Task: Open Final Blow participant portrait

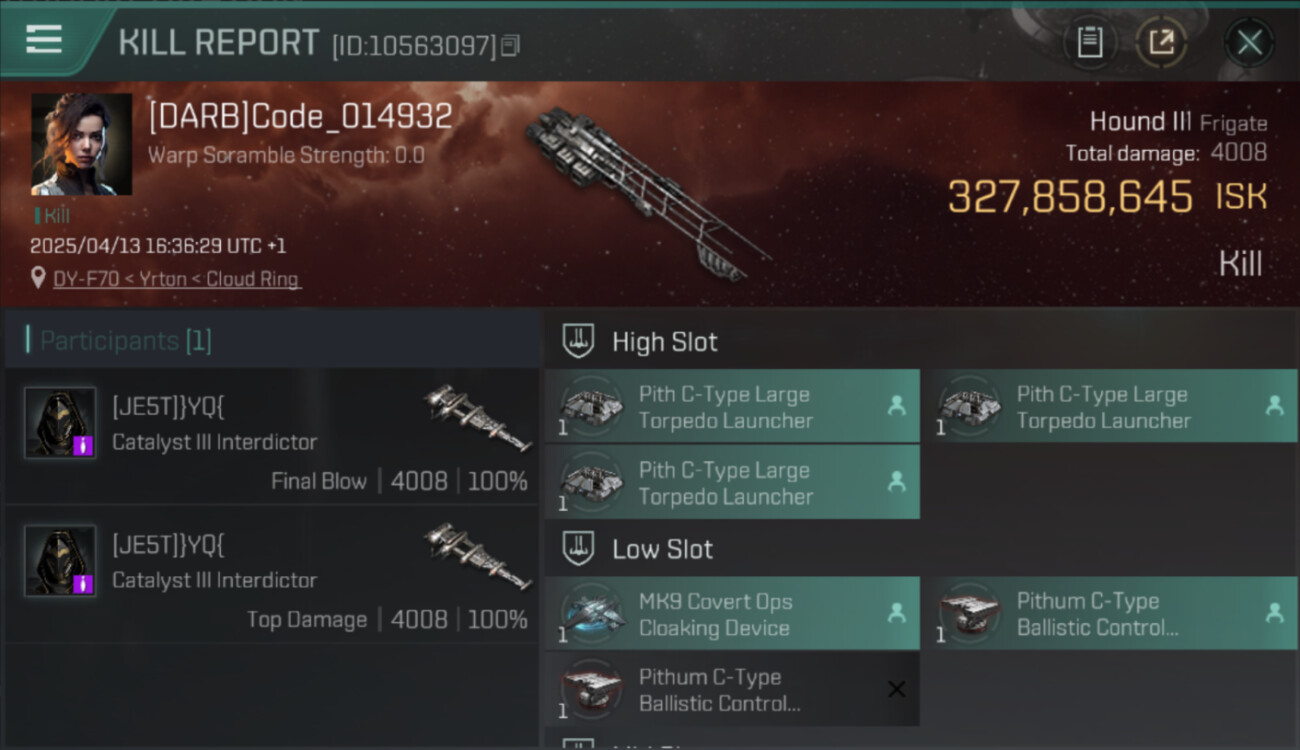Action: click(60, 423)
